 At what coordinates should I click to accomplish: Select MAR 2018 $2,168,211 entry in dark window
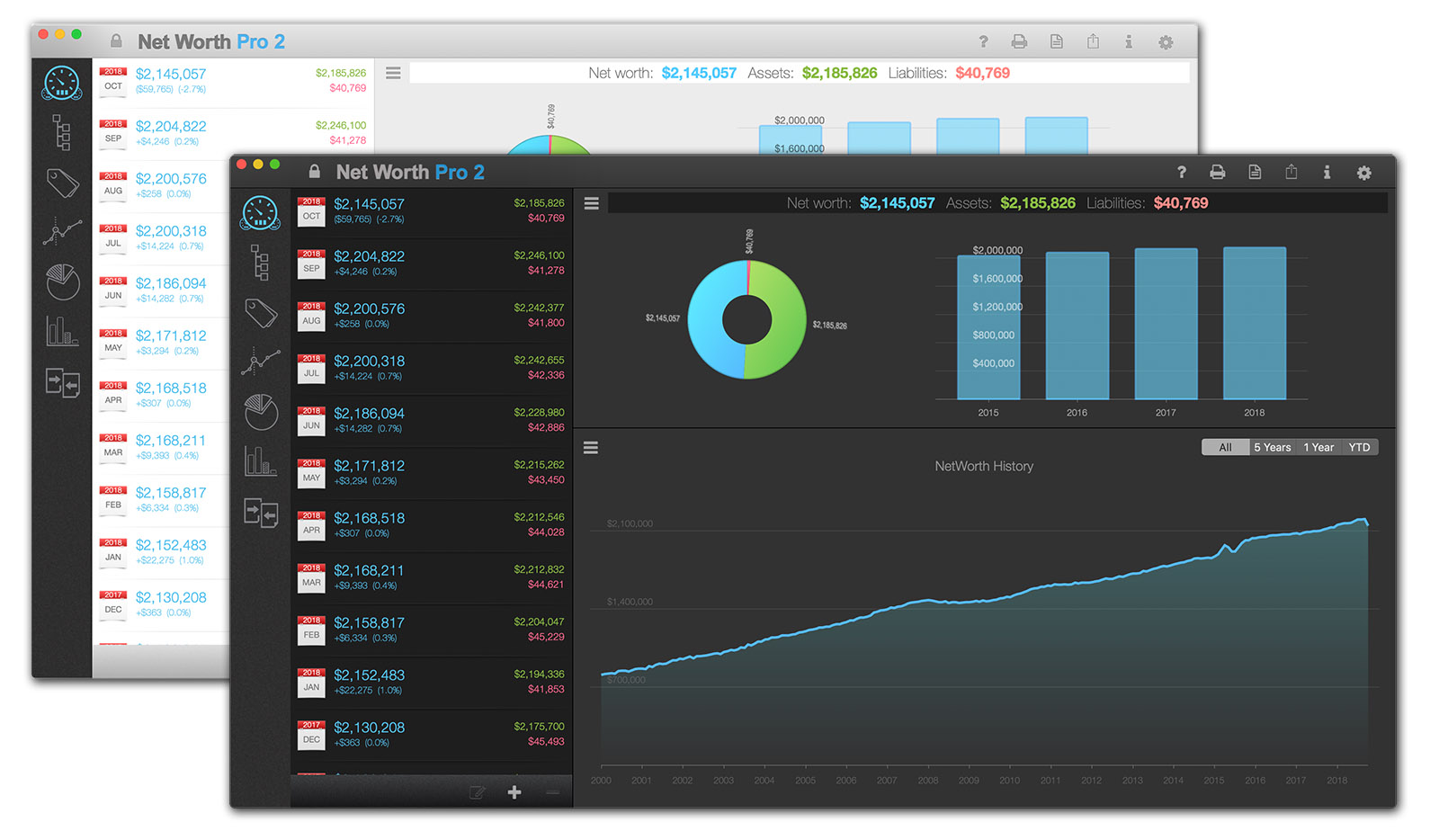click(432, 577)
